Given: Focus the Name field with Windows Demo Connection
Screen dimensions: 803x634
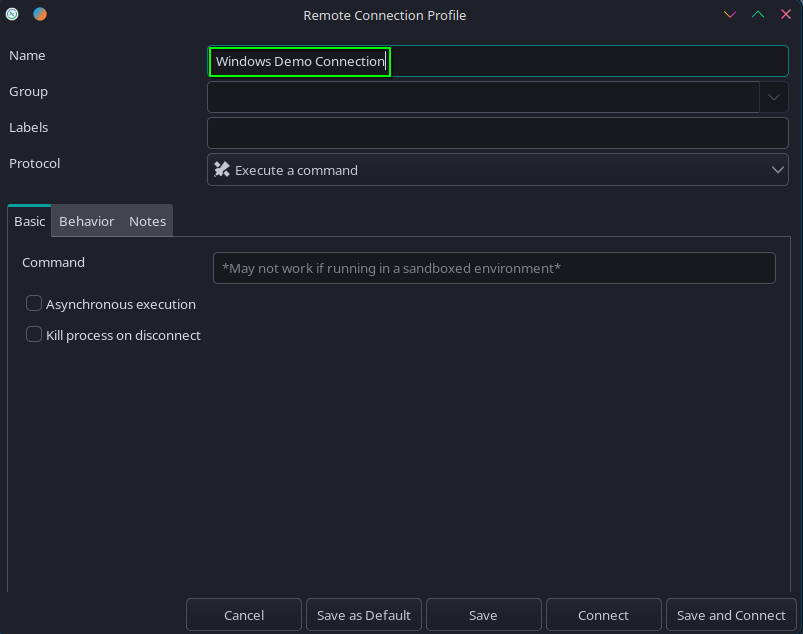Looking at the screenshot, I should tap(497, 62).
